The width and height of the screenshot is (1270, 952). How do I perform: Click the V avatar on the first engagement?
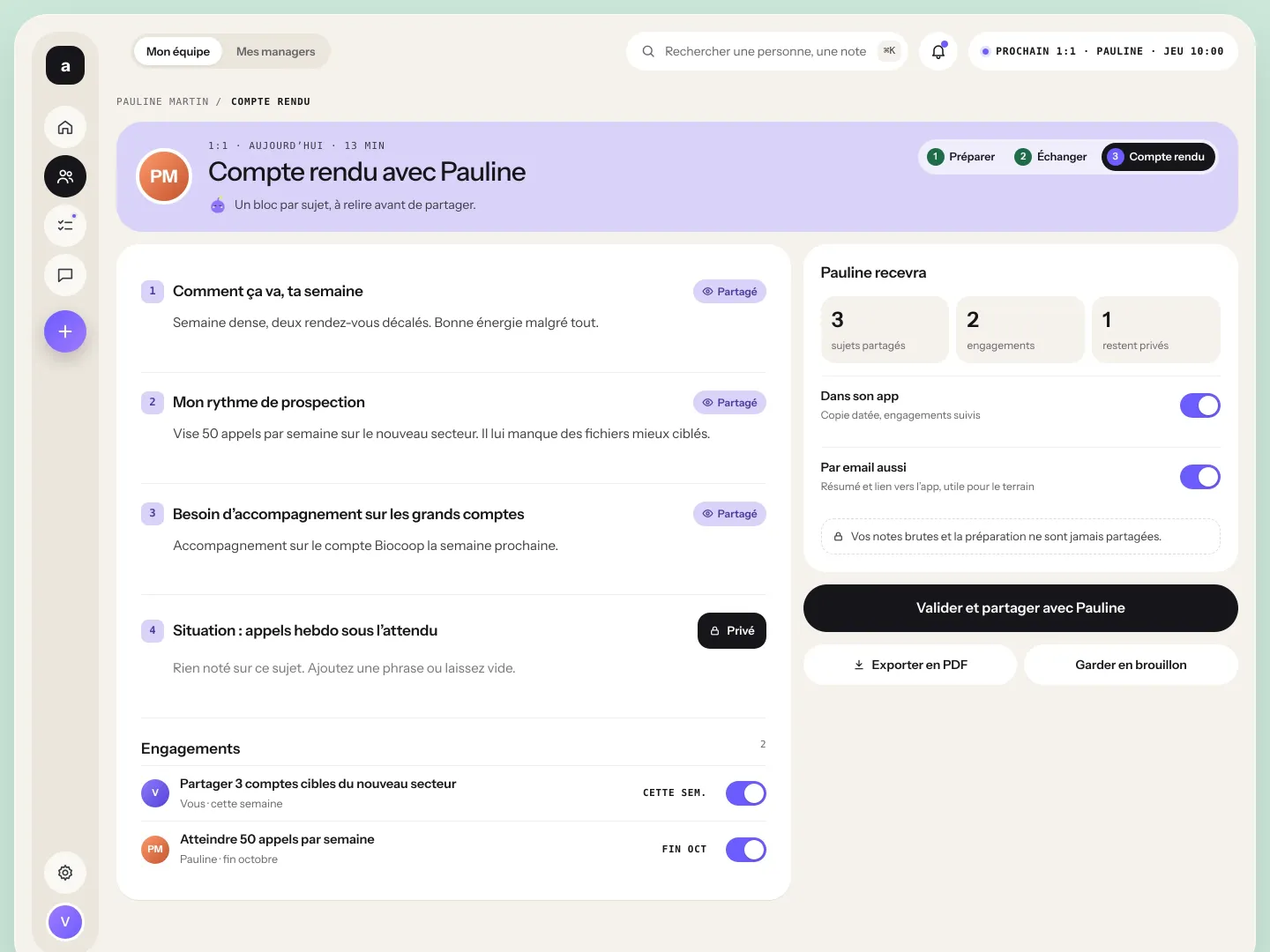[155, 793]
